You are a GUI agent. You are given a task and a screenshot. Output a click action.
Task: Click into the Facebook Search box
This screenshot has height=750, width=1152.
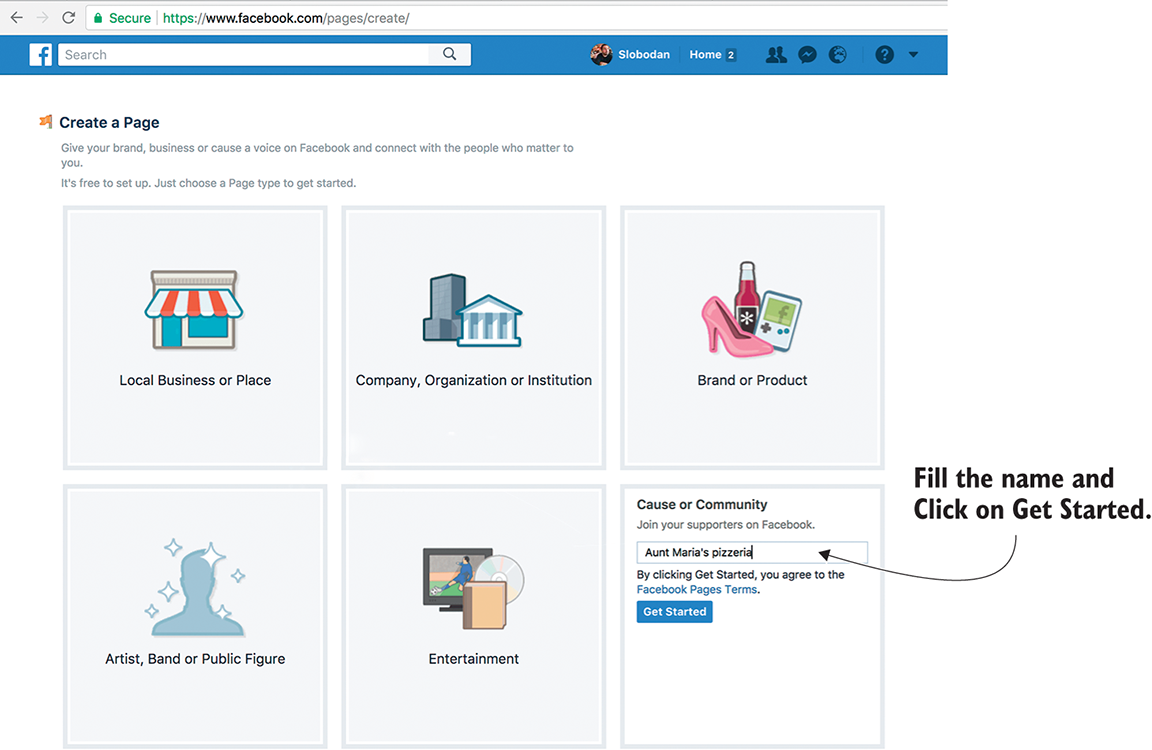pyautogui.click(x=245, y=55)
